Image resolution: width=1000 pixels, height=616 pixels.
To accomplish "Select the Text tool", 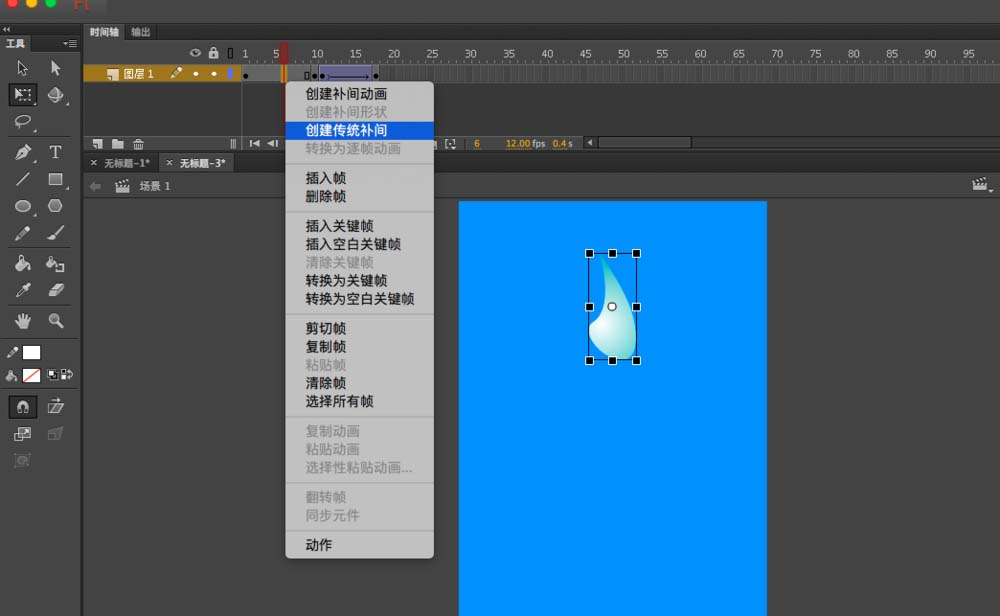I will point(55,152).
